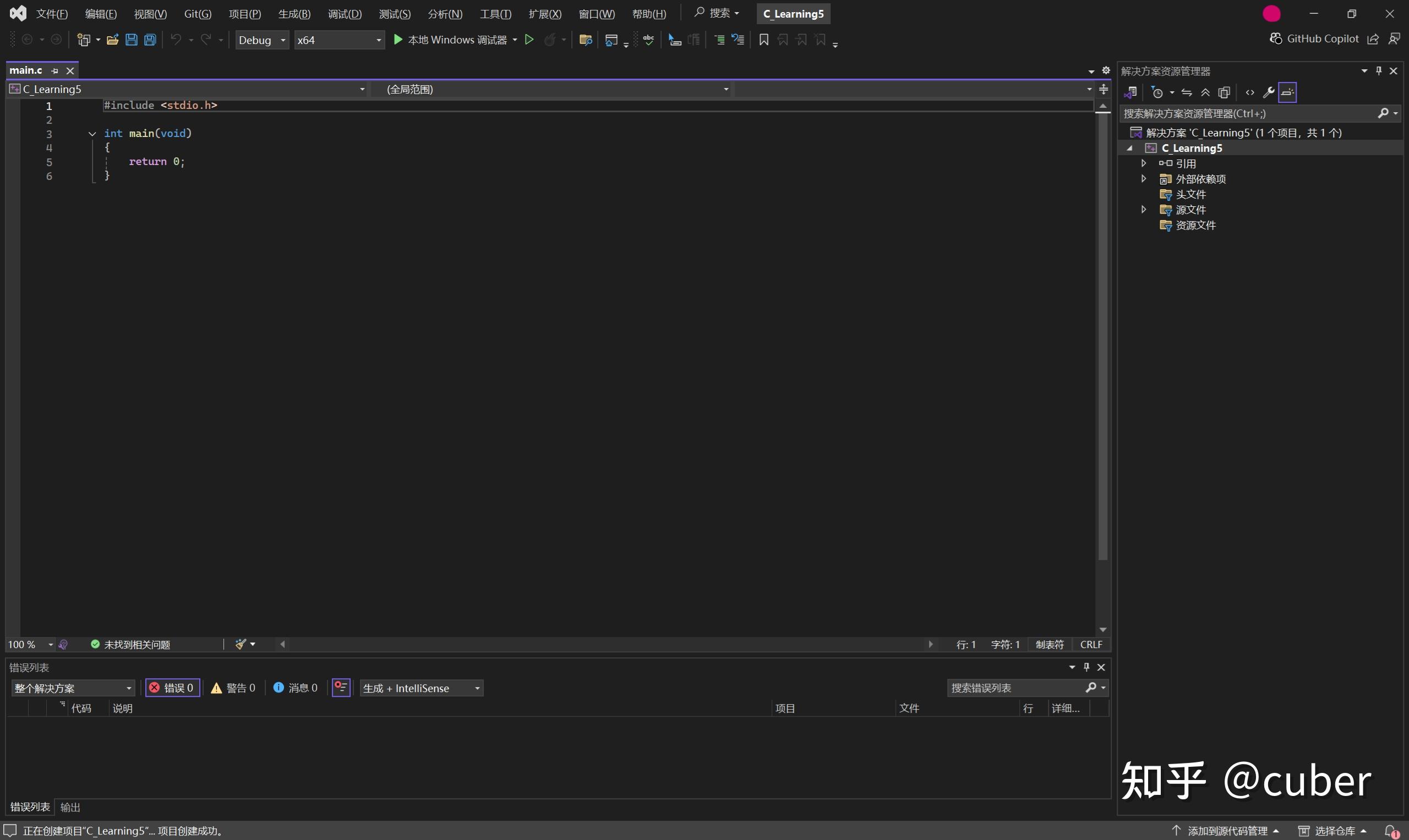
Task: Toggle the 消息 0 filter
Action: [295, 687]
